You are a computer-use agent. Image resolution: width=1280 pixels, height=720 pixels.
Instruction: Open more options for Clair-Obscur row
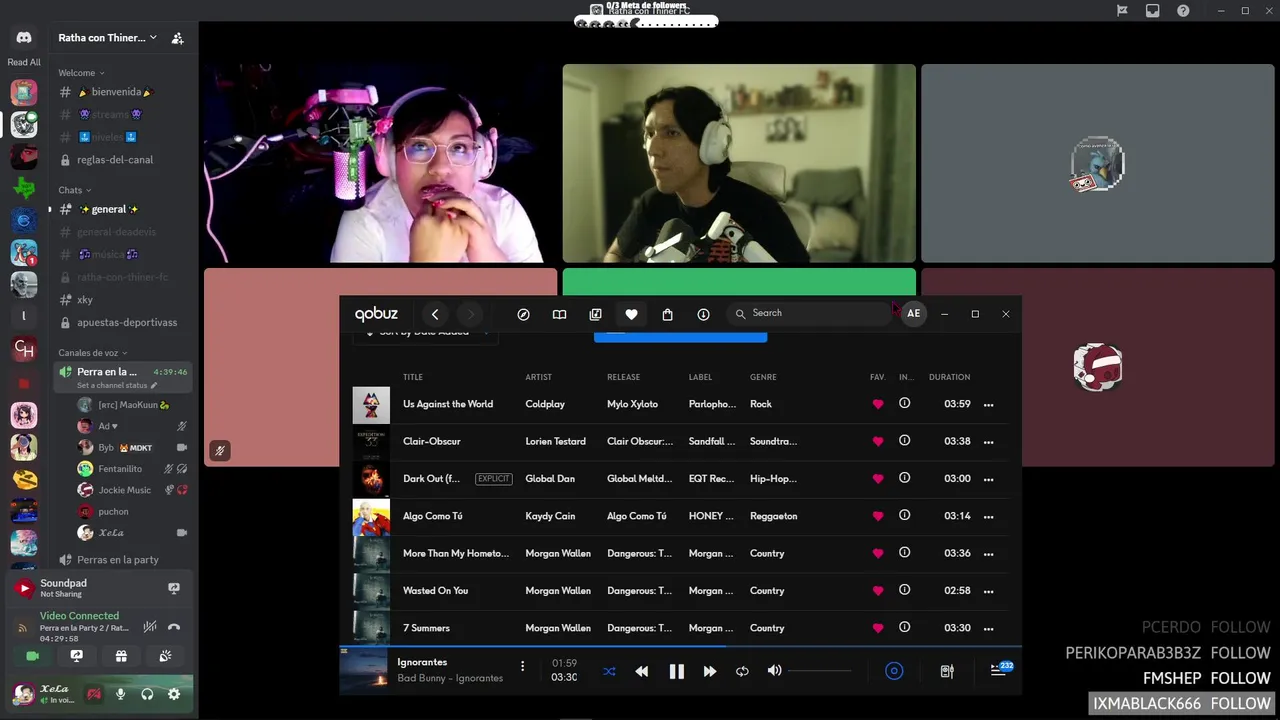[x=989, y=442]
